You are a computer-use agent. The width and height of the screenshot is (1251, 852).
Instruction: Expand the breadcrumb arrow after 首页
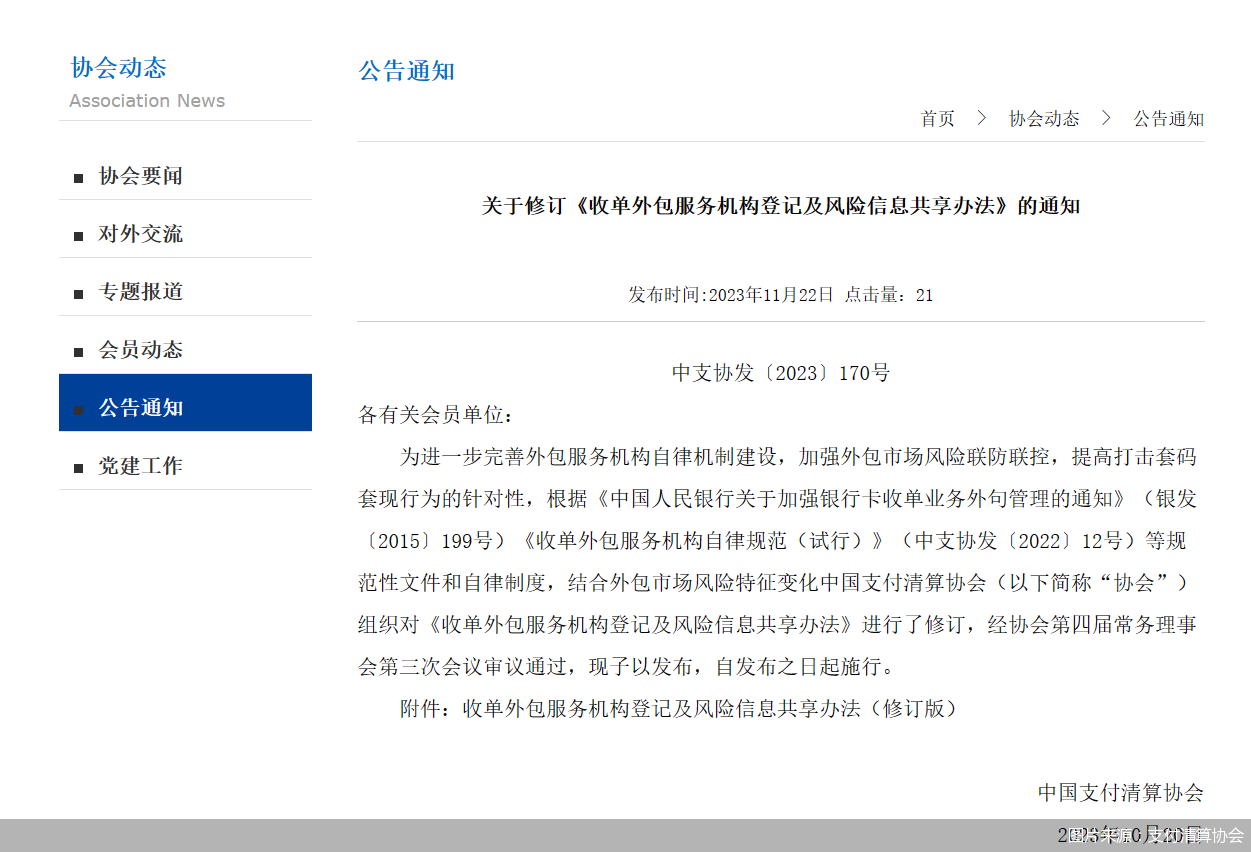click(x=981, y=118)
